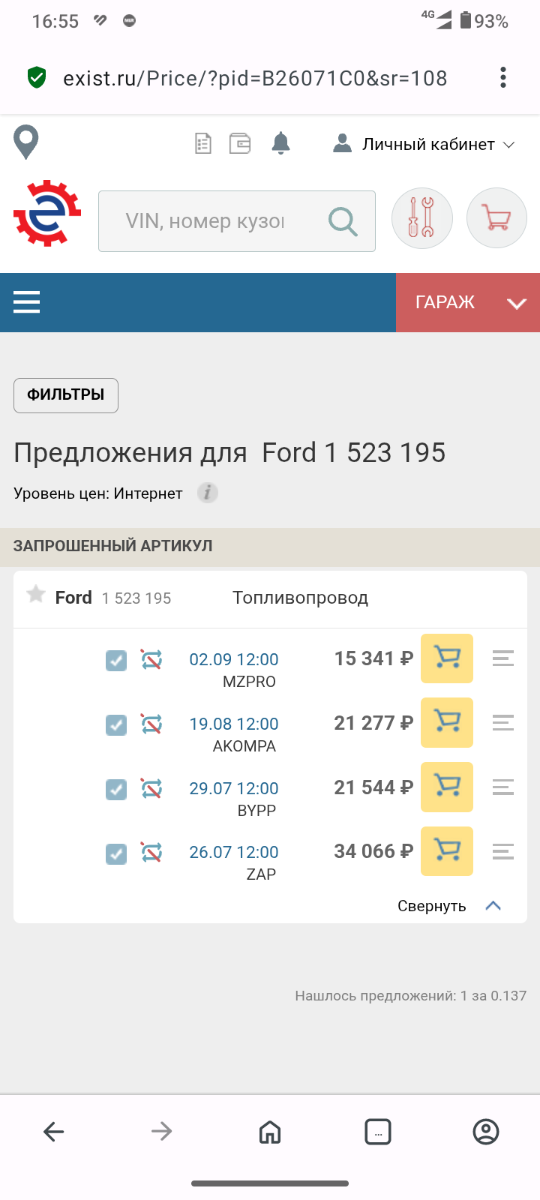Viewport: 540px width, 1200px height.
Task: Mark Ford 1 523 195 as favorite star
Action: (36, 595)
